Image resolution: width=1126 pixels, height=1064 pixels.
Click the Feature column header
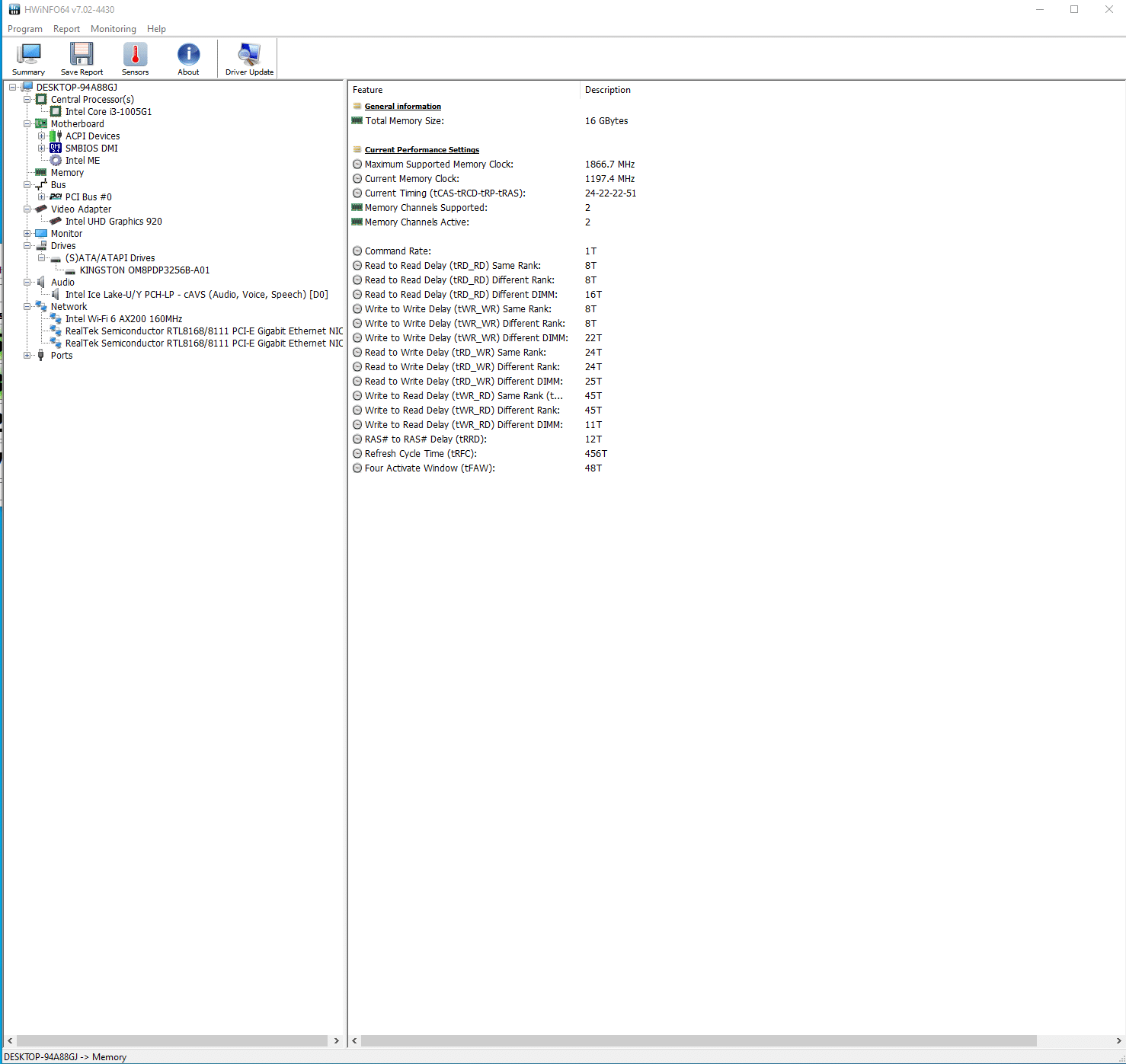coord(464,90)
